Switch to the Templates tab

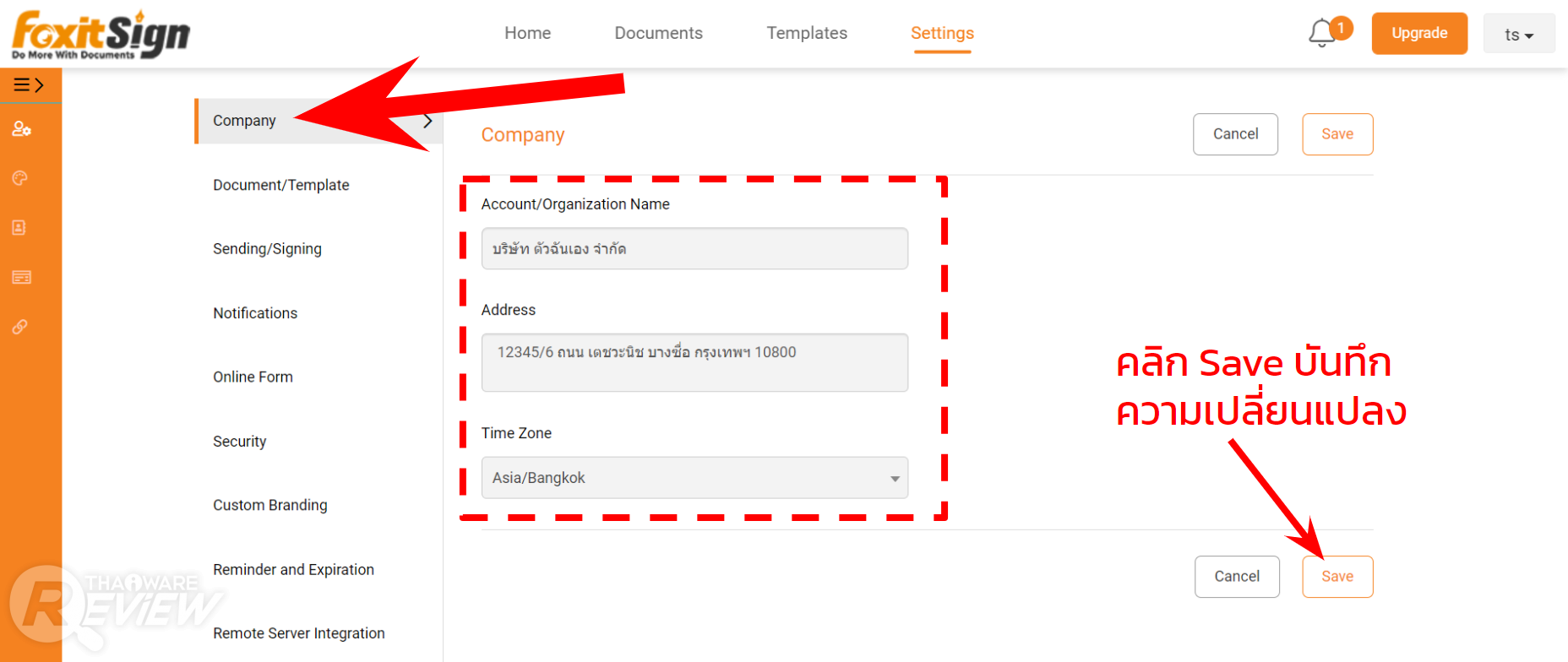[x=807, y=33]
